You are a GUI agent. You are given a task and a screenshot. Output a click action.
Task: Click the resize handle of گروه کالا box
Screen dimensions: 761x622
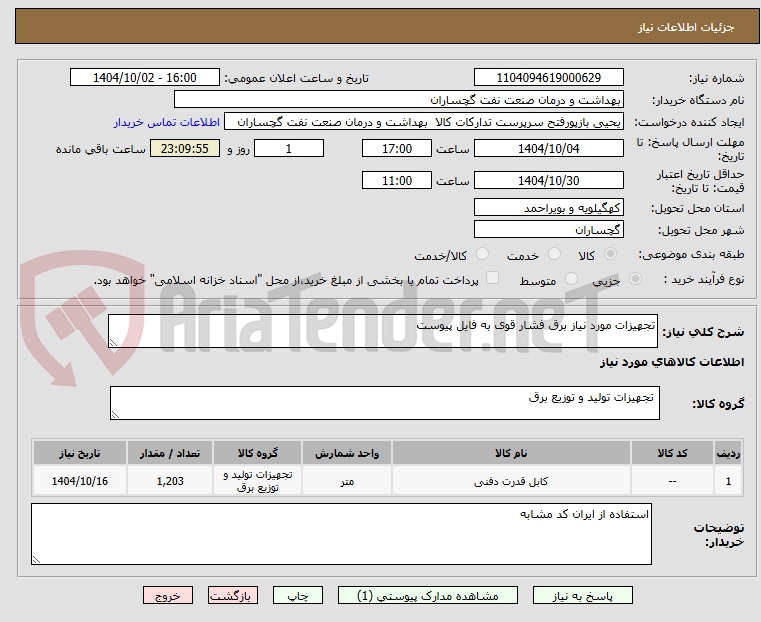(115, 415)
